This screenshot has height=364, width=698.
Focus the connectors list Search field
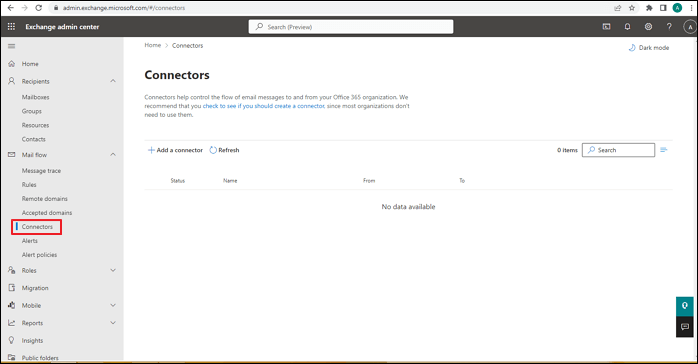pos(618,150)
